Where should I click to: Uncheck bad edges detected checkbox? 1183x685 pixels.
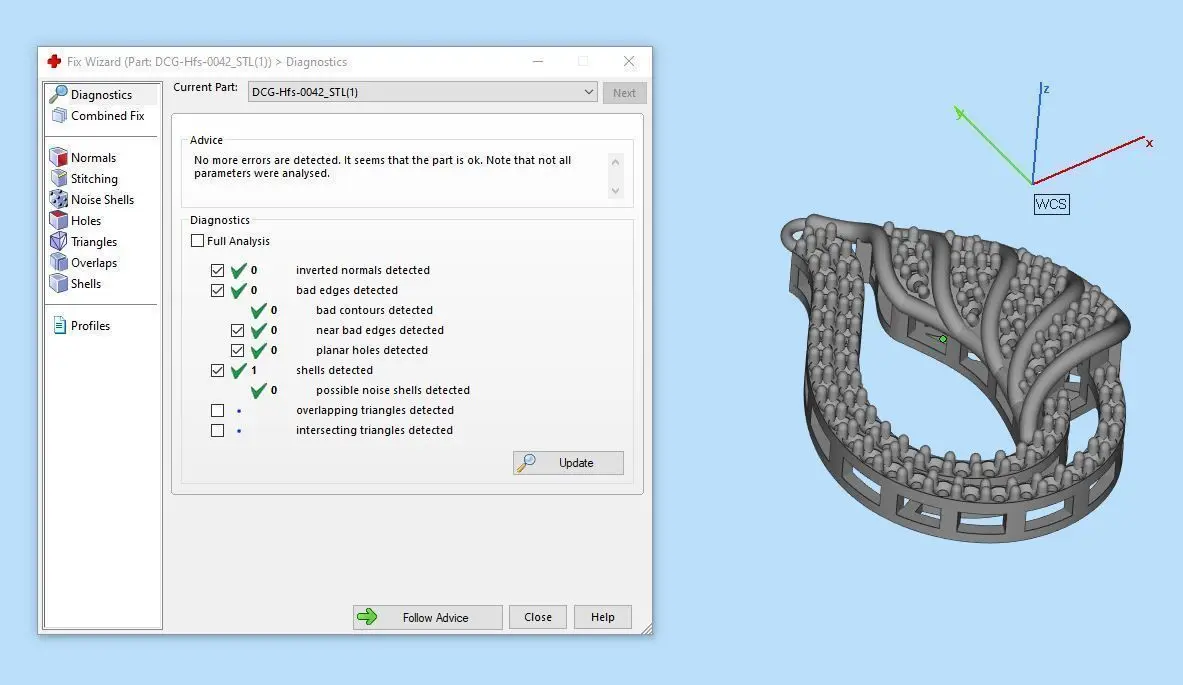217,290
